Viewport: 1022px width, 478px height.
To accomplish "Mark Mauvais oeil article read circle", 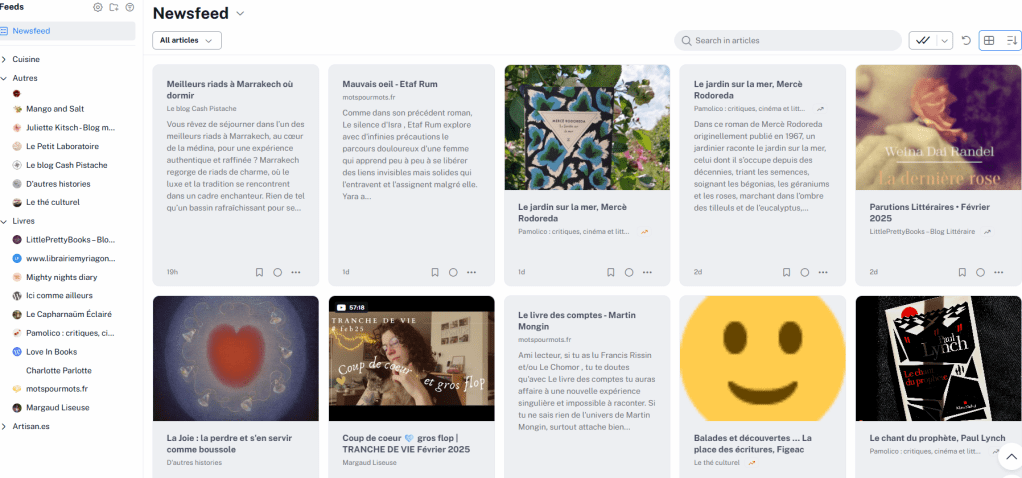I will tap(453, 272).
